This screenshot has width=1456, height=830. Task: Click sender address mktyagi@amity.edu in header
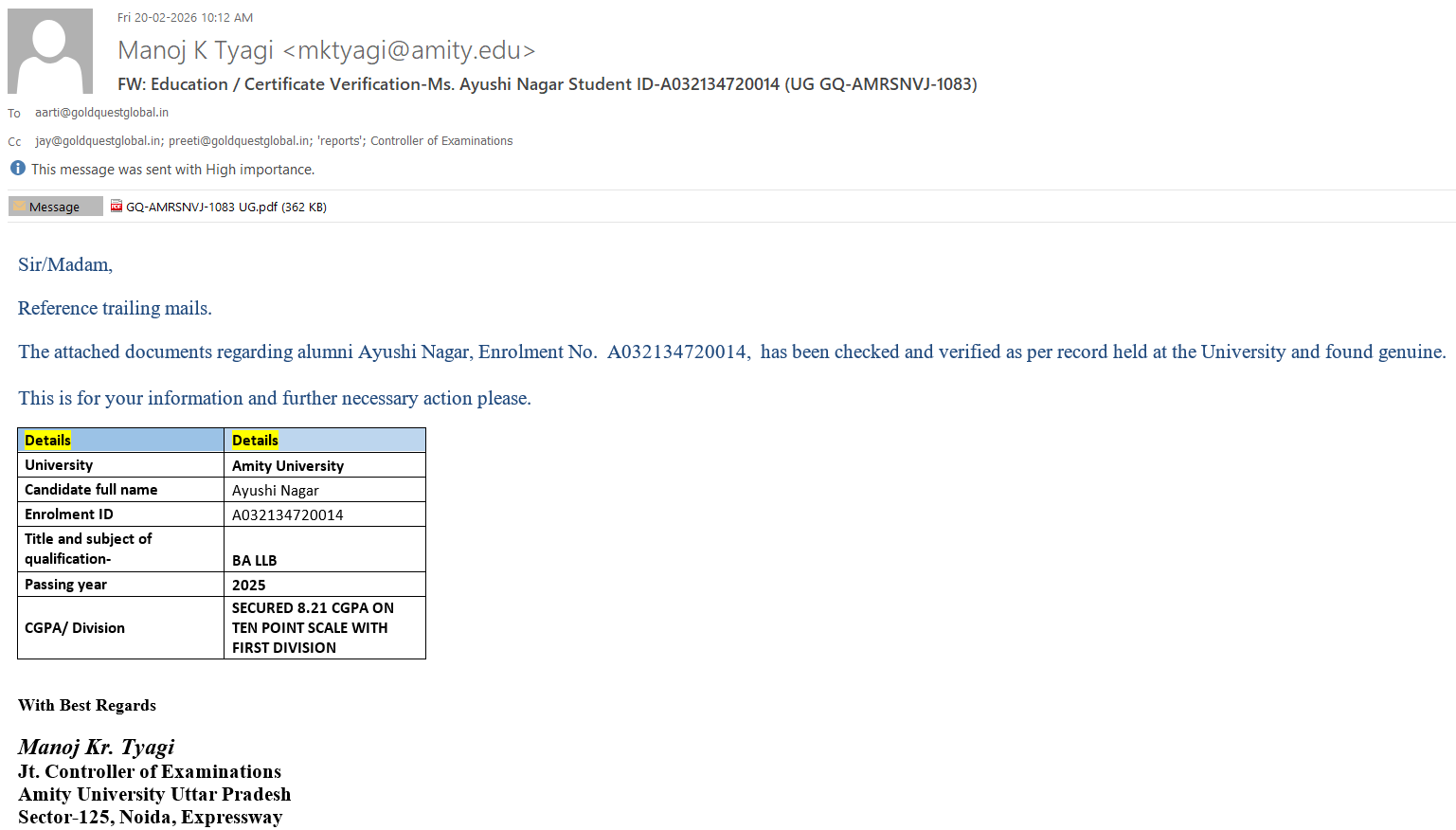pos(410,50)
